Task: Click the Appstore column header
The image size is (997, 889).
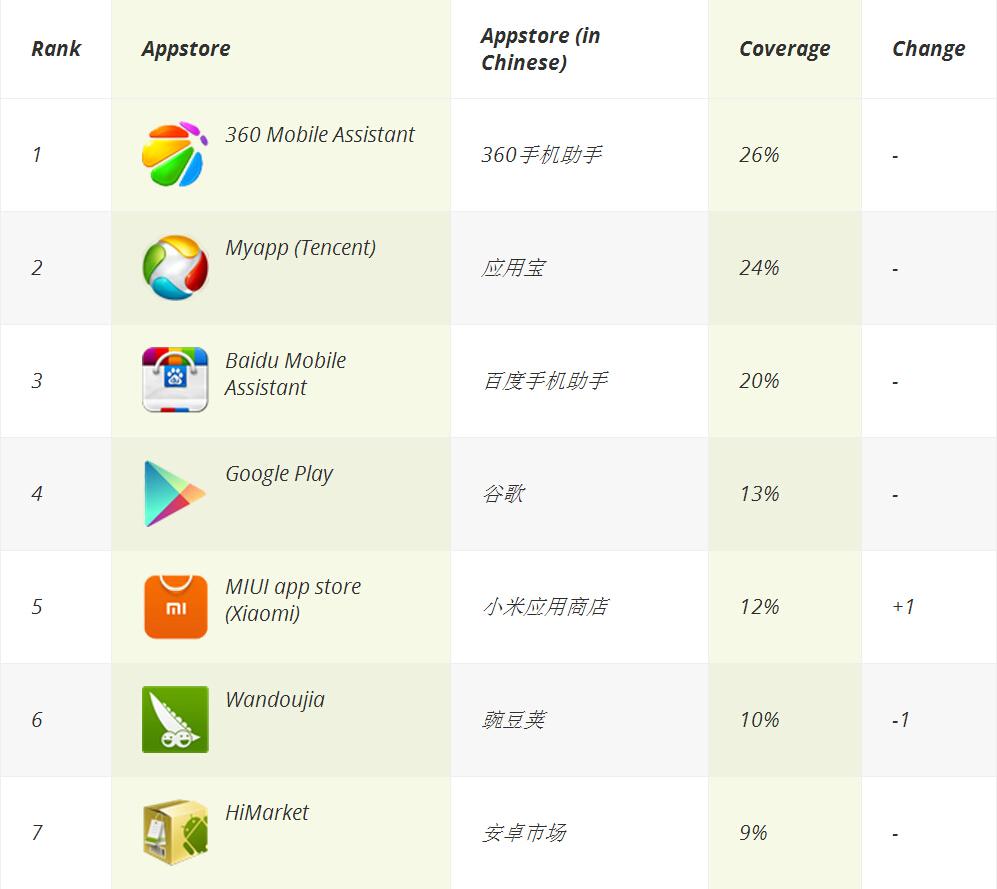Action: click(186, 49)
